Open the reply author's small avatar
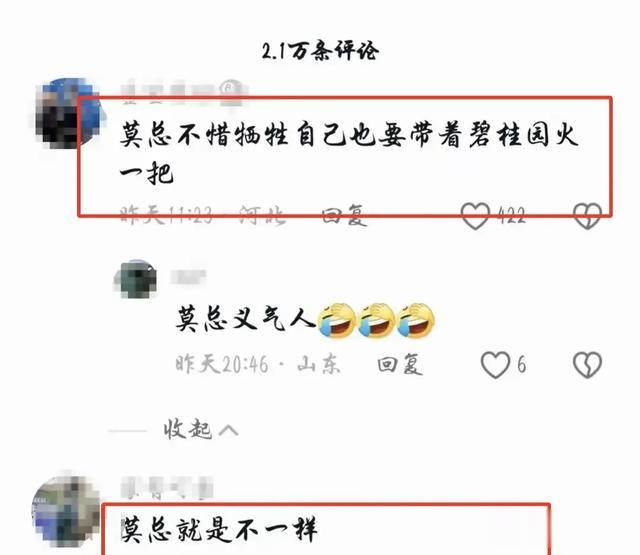This screenshot has height=555, width=640. pos(136,279)
